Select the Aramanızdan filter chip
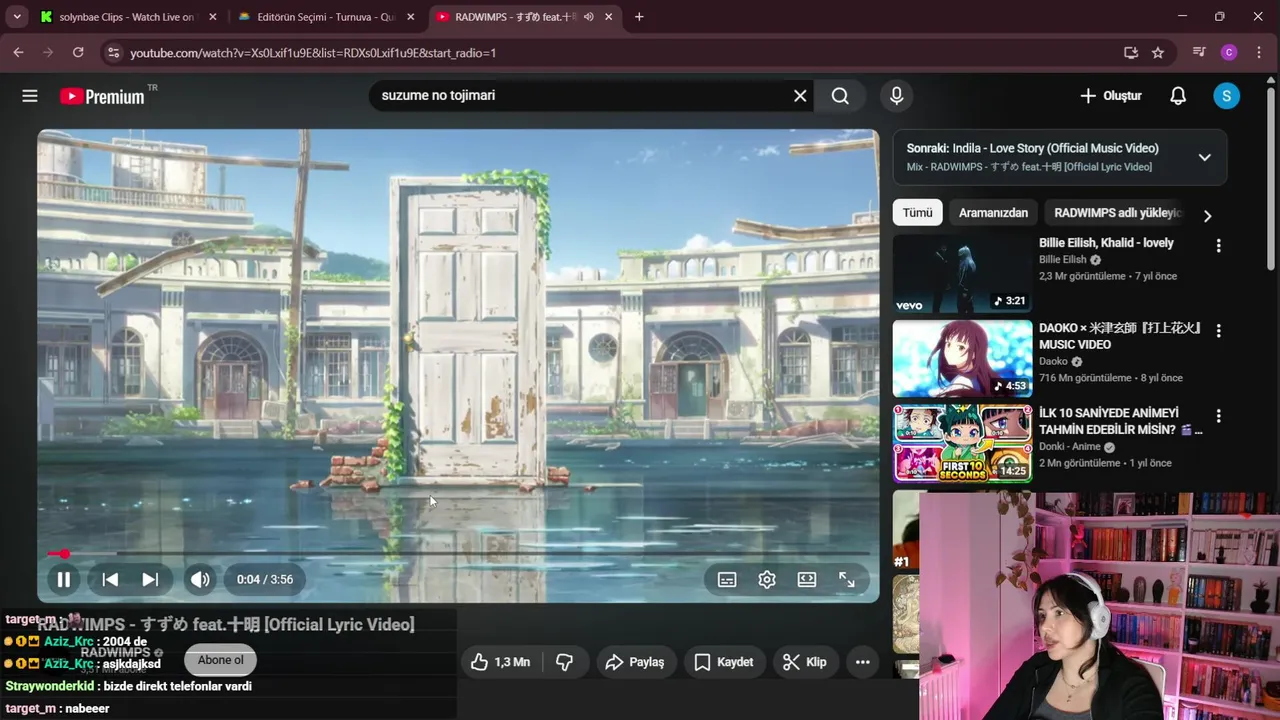Image resolution: width=1280 pixels, height=720 pixels. point(993,213)
